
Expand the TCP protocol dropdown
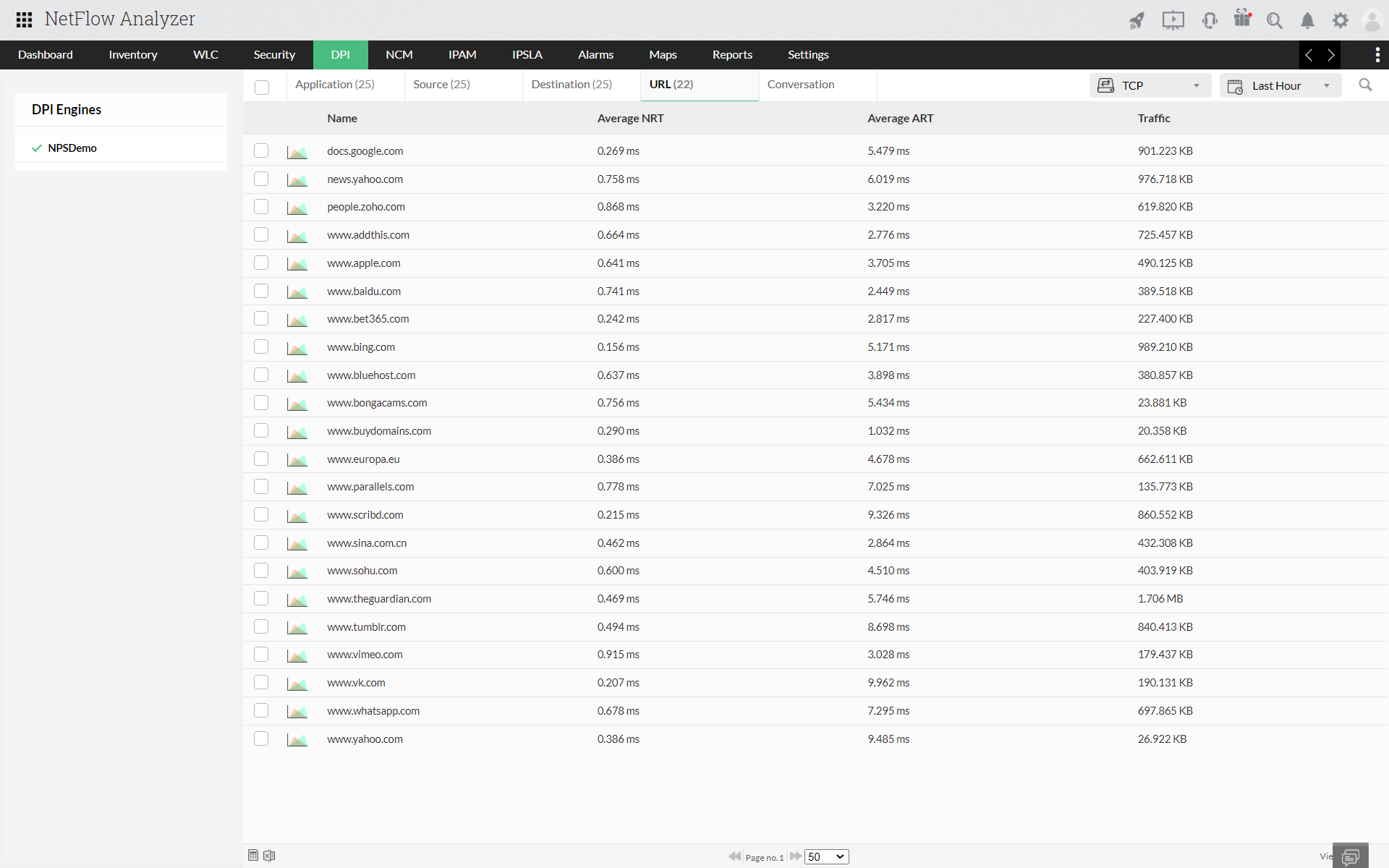pyautogui.click(x=1150, y=85)
